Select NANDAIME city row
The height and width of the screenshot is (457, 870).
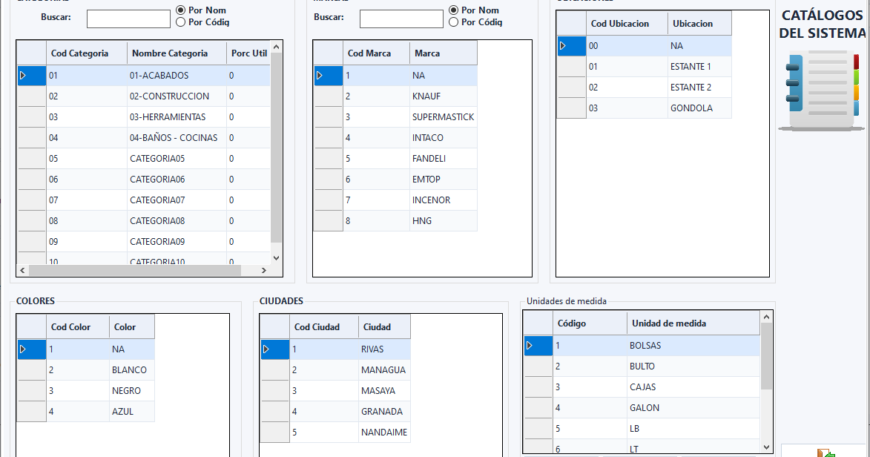tap(336, 432)
